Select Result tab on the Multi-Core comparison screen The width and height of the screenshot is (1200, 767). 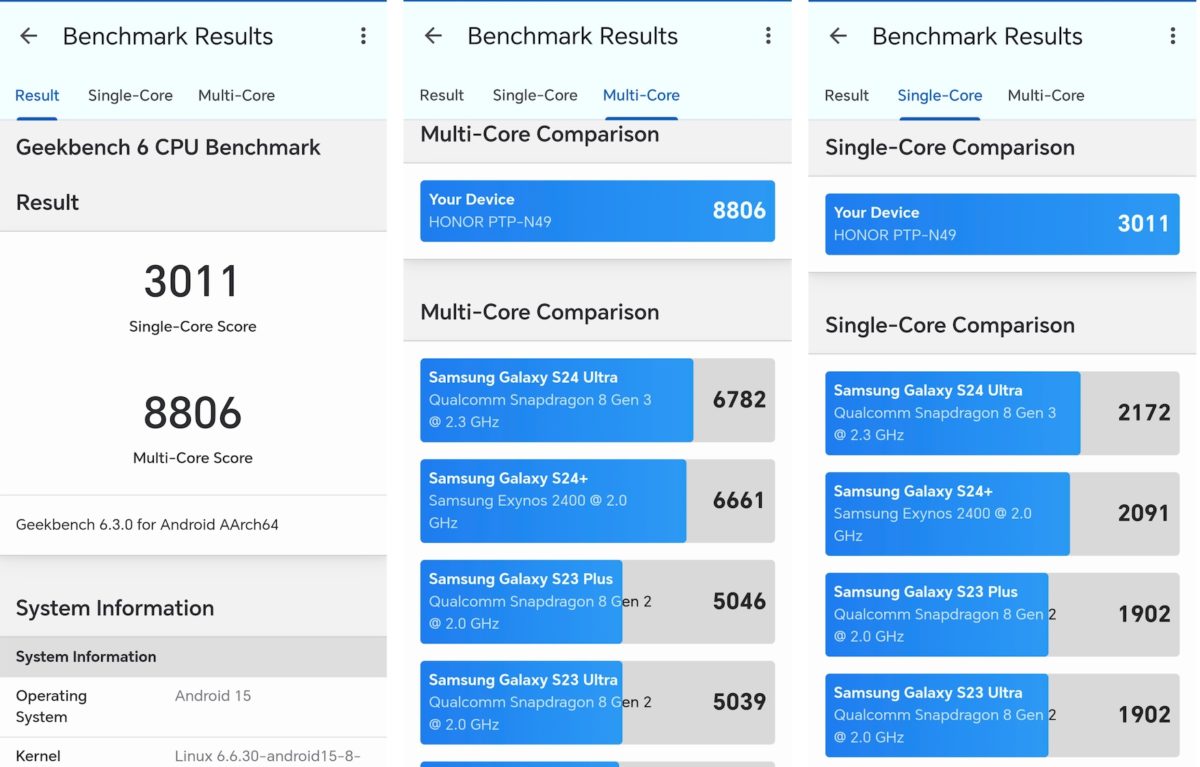tap(441, 96)
